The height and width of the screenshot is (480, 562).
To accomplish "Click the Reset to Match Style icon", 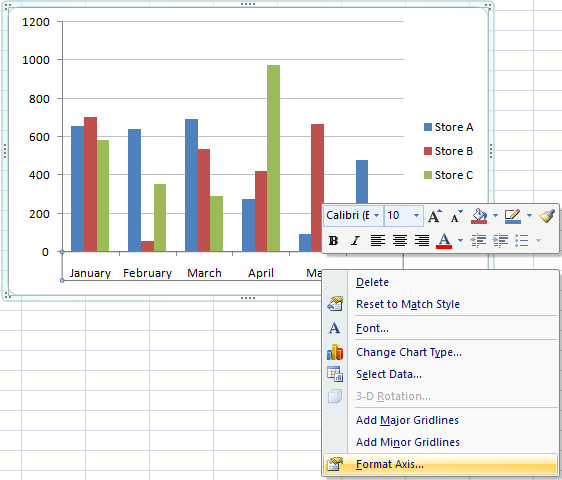I will coord(335,304).
